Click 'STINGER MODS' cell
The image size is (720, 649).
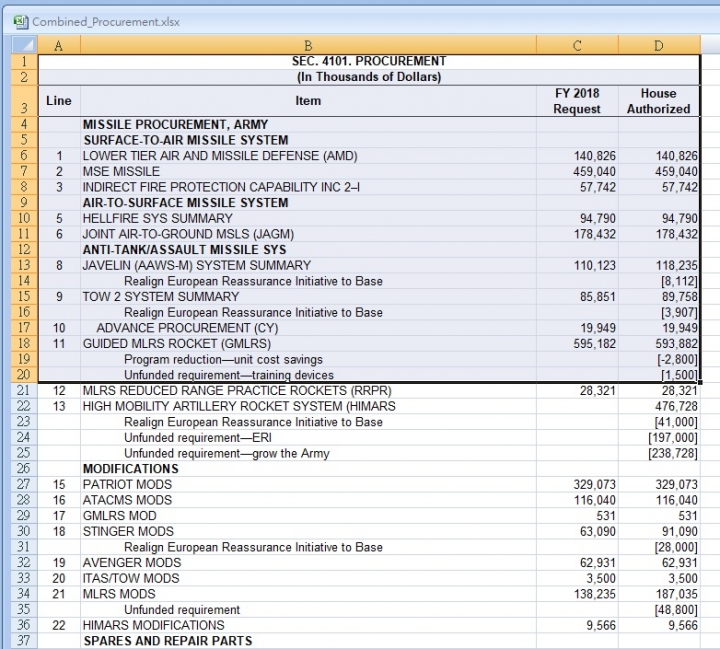pyautogui.click(x=308, y=531)
